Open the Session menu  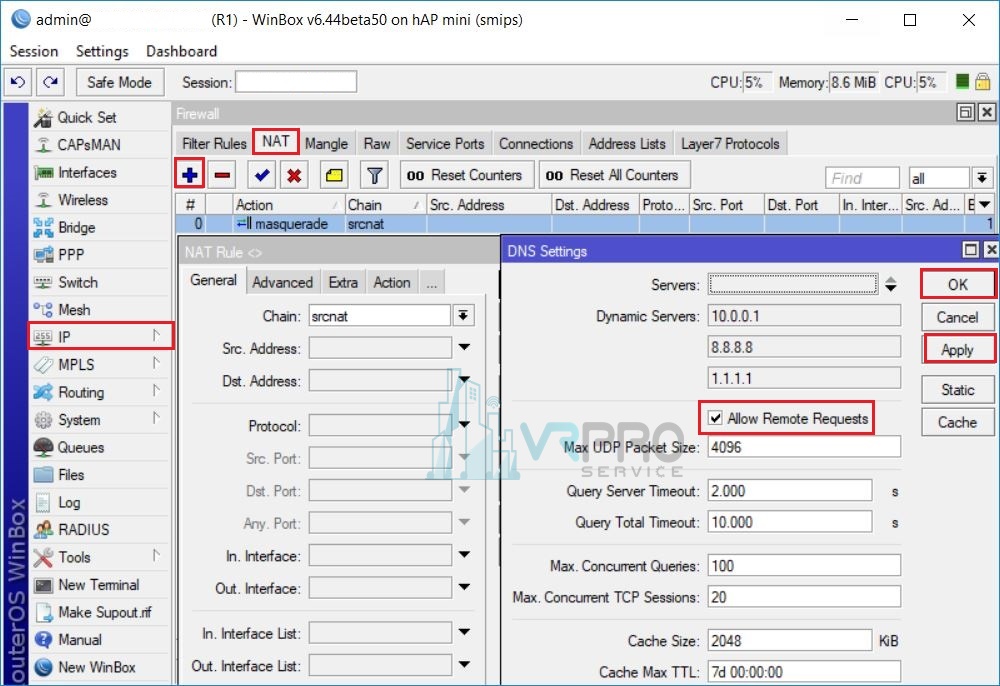coord(34,51)
